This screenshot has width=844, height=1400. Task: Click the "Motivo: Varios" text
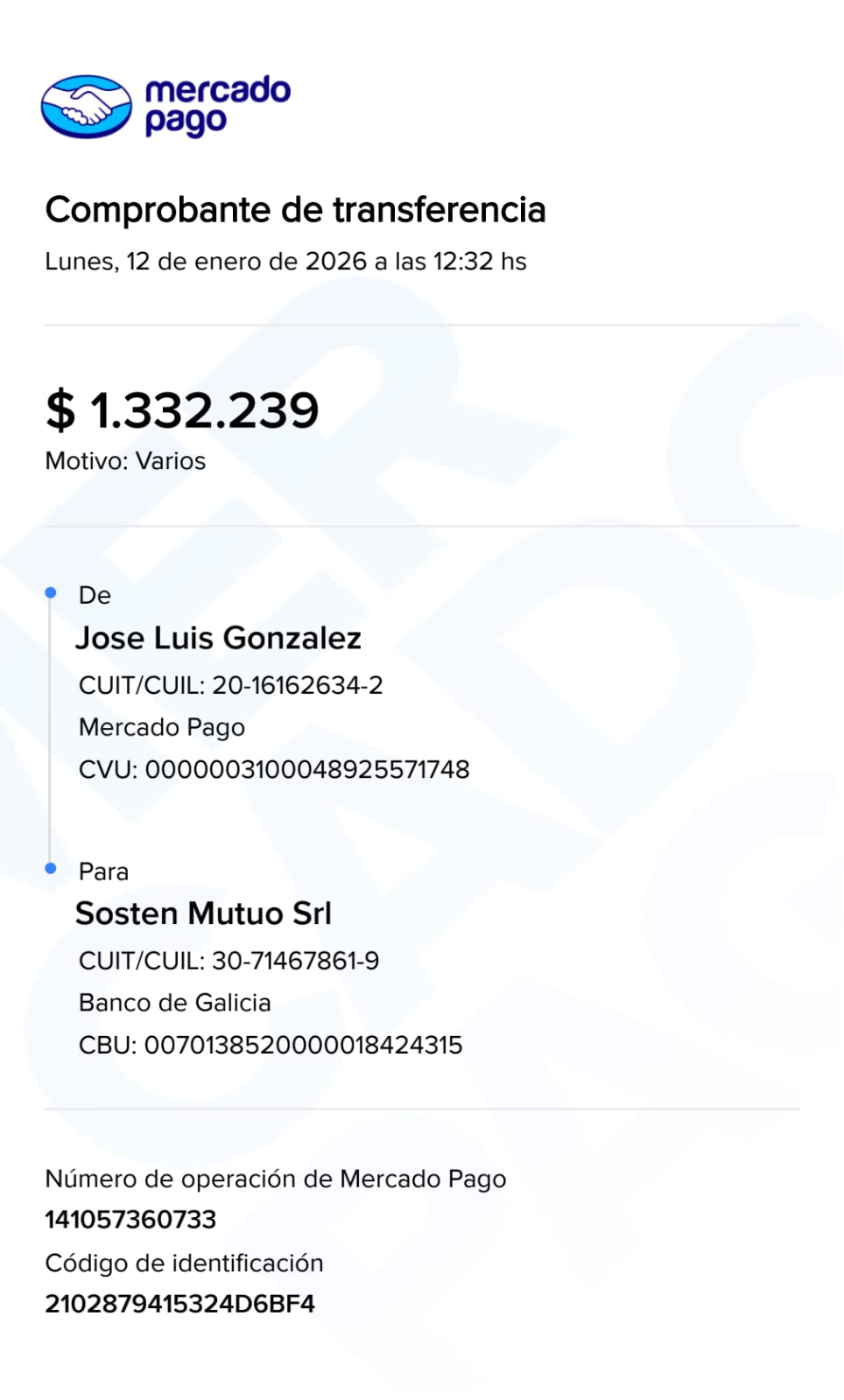125,461
